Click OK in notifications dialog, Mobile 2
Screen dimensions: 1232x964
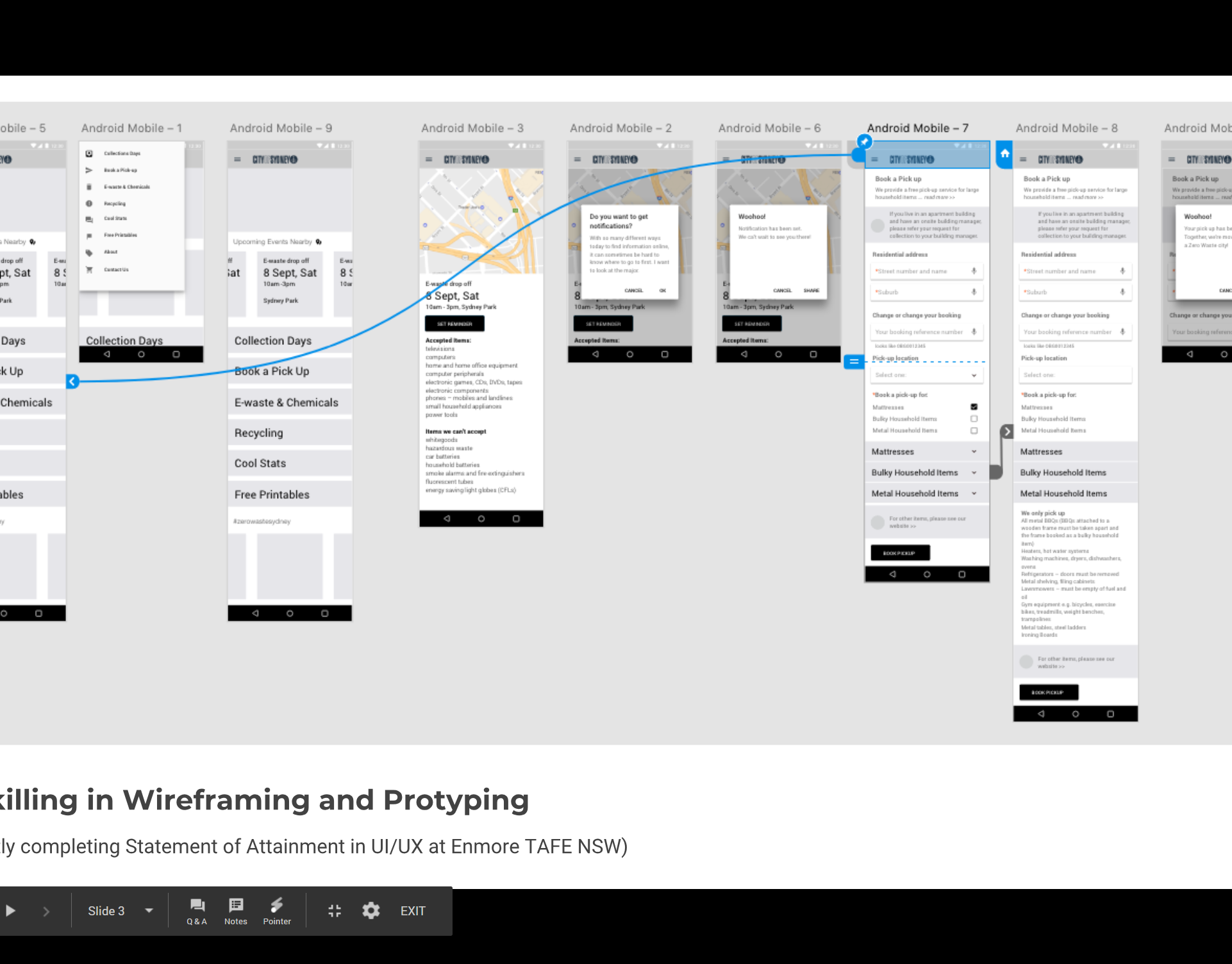pyautogui.click(x=663, y=290)
